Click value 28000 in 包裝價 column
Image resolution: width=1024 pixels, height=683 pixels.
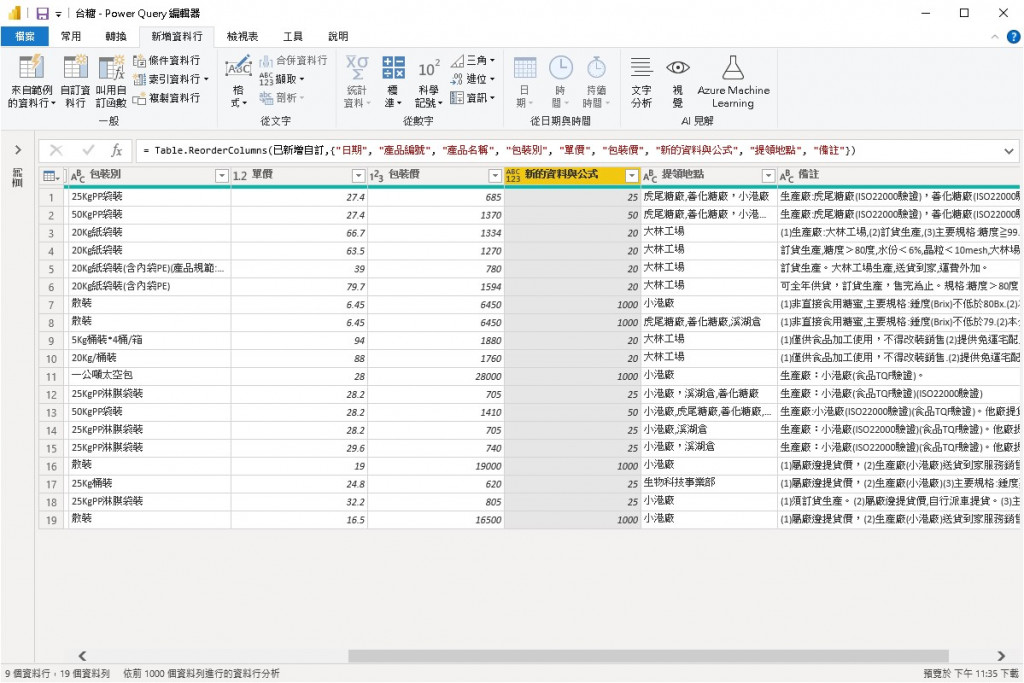pyautogui.click(x=488, y=377)
